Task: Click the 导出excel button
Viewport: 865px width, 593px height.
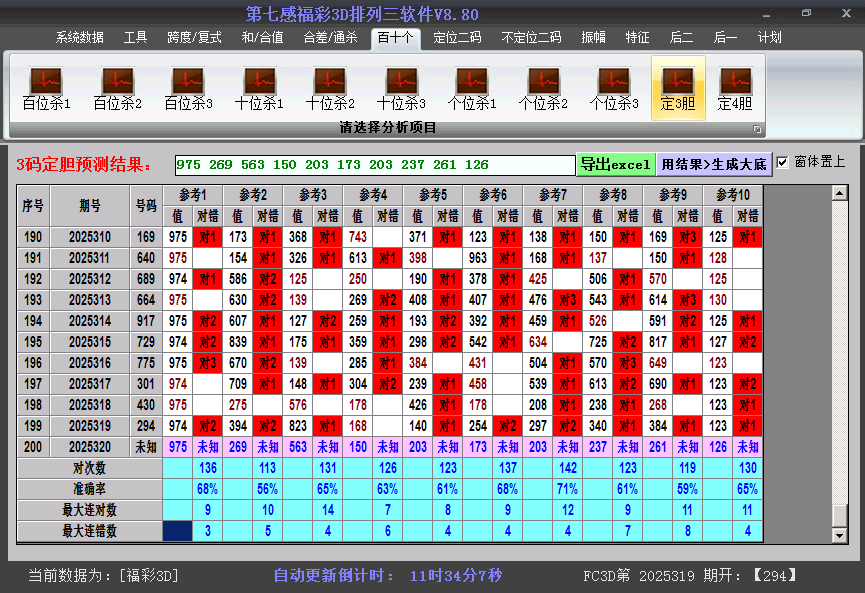Action: tap(615, 164)
